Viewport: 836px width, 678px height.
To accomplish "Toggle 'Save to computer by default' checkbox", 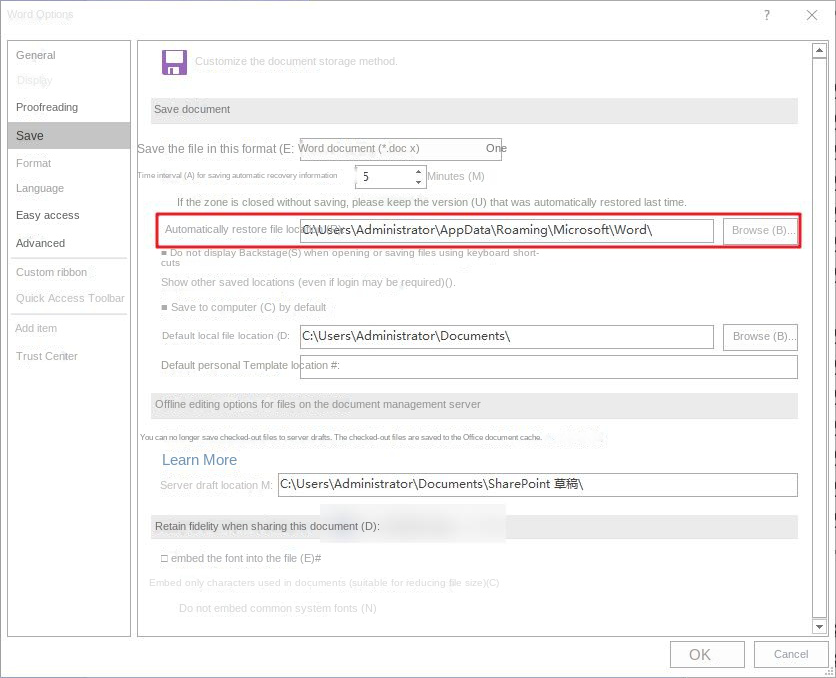I will 165,307.
